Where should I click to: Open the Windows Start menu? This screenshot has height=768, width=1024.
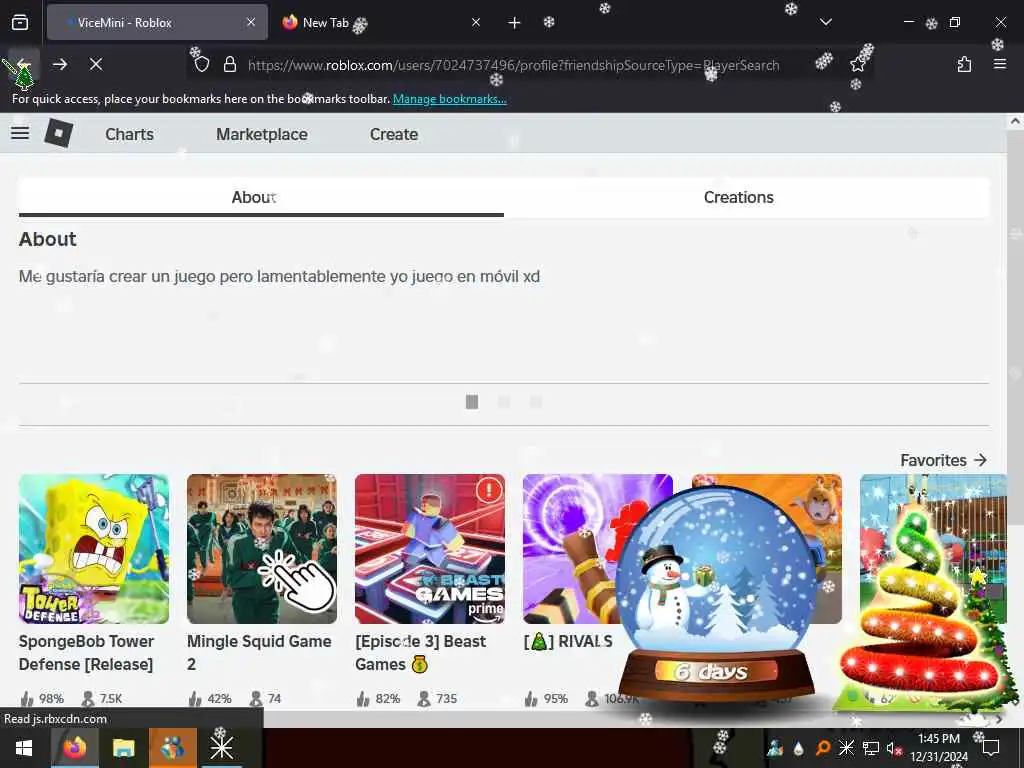point(24,748)
